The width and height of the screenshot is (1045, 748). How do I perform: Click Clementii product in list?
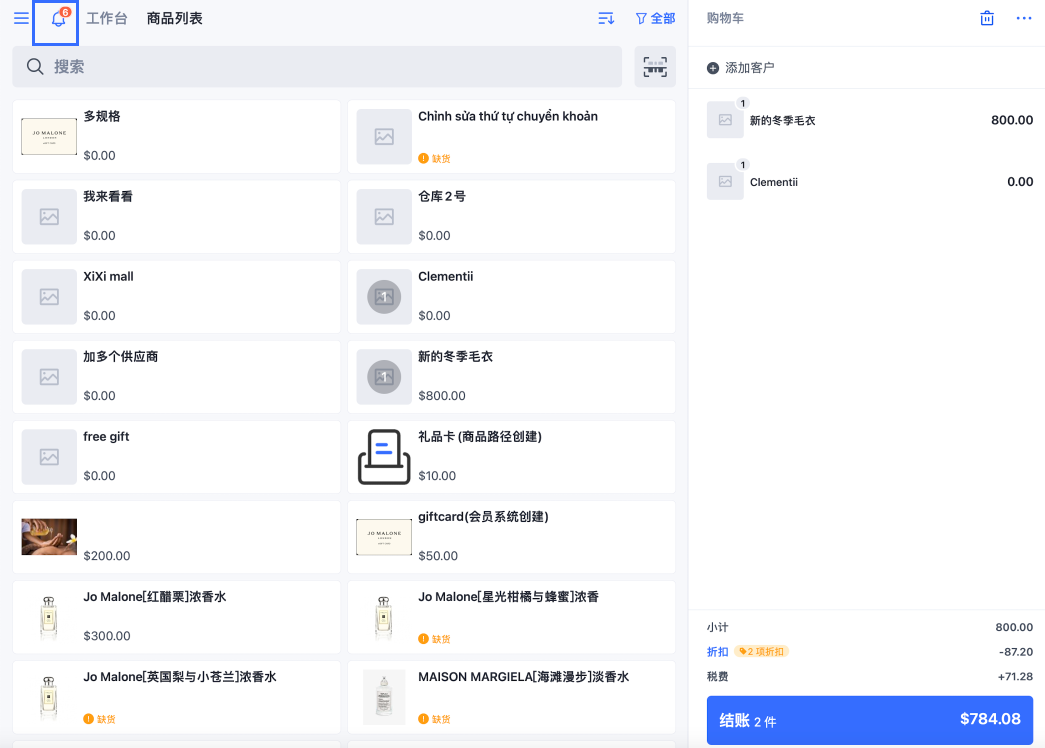[512, 297]
